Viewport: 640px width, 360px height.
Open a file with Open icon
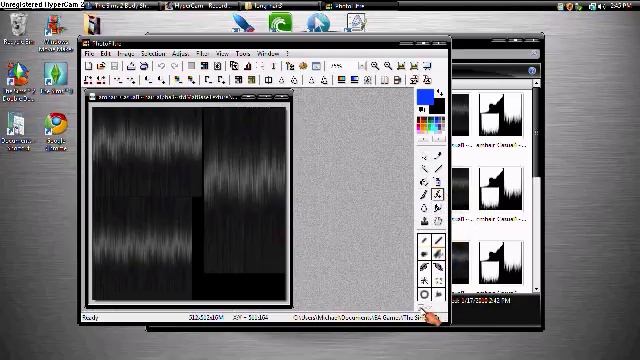101,66
